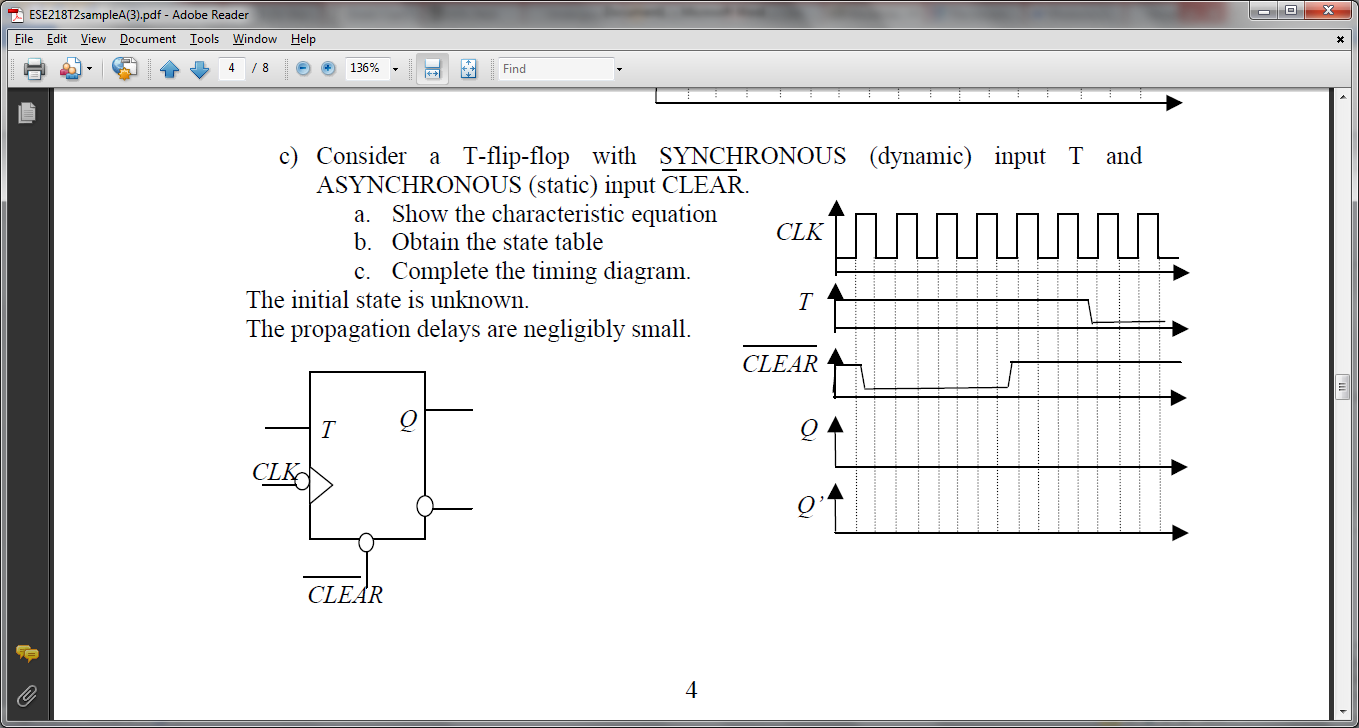This screenshot has height=728, width=1359.
Task: Click the zoom in plus button
Action: 327,68
